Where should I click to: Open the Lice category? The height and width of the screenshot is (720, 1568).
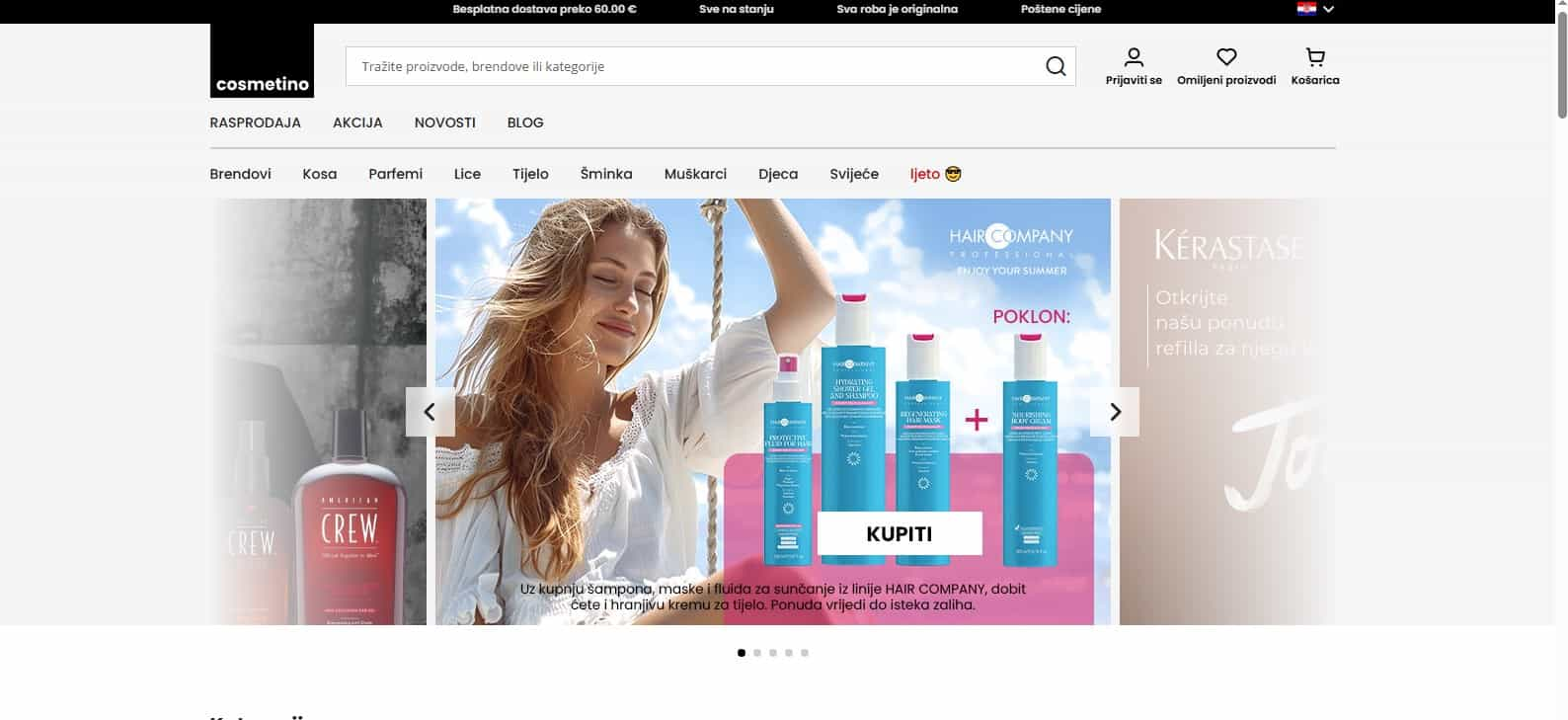(467, 174)
